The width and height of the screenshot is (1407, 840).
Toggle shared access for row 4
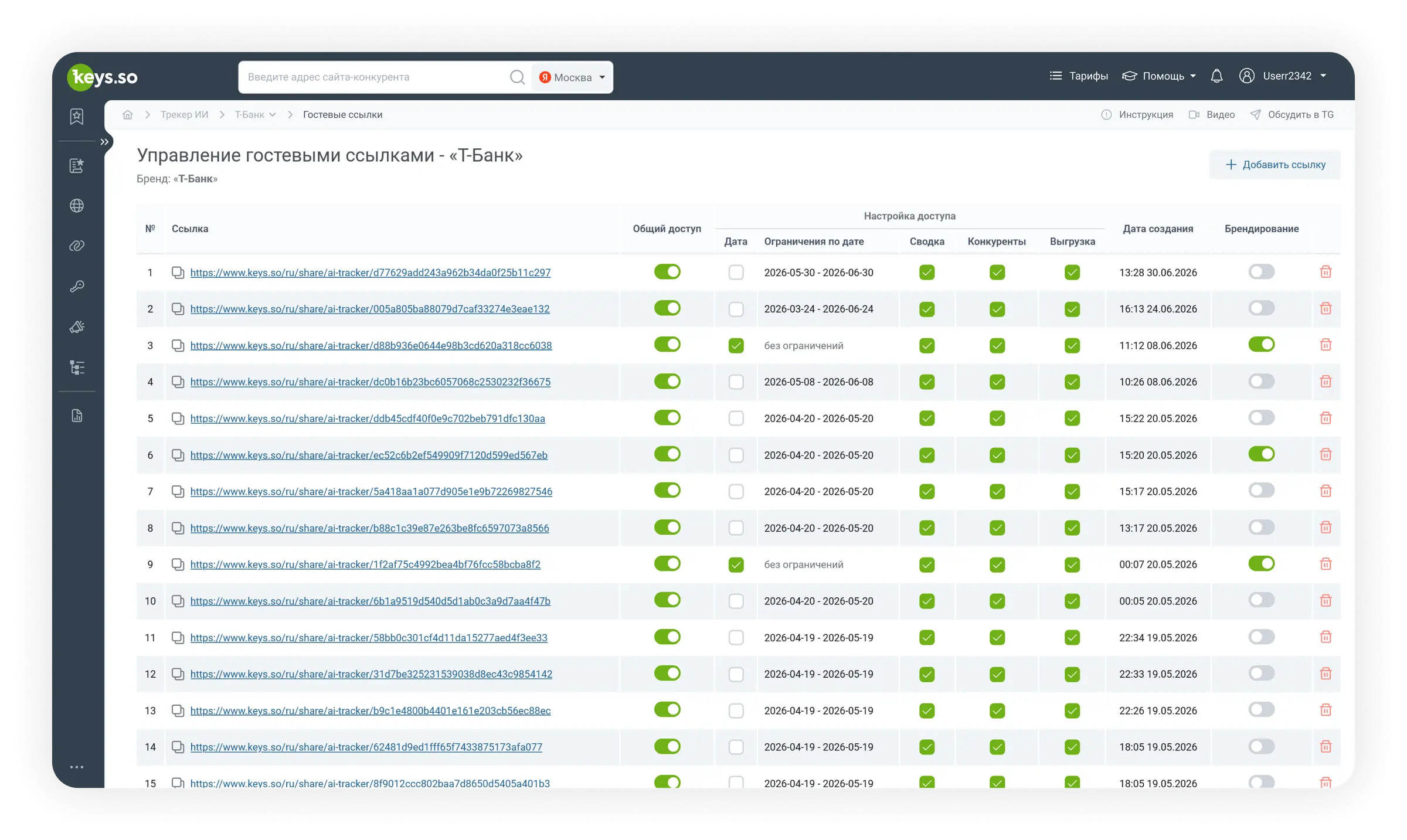pyautogui.click(x=667, y=381)
